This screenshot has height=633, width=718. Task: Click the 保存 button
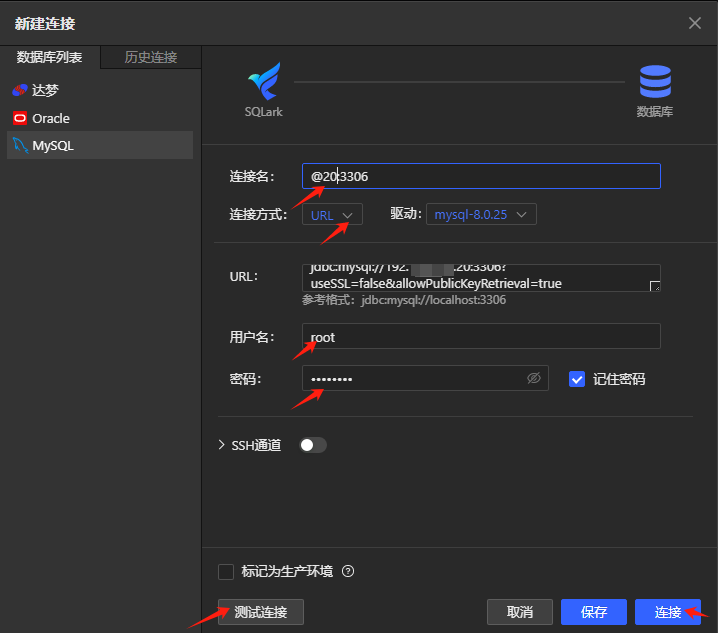(594, 612)
